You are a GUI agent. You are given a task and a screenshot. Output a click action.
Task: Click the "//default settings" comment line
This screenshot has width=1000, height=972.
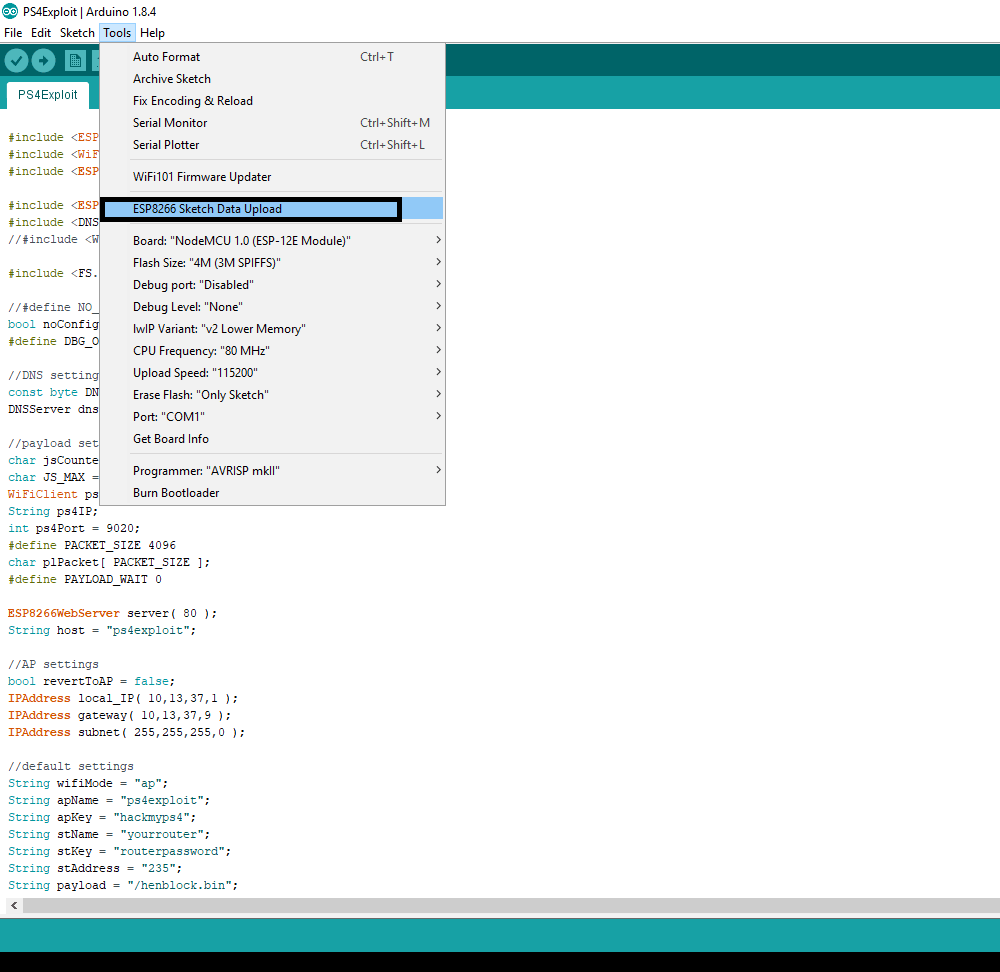coord(71,766)
